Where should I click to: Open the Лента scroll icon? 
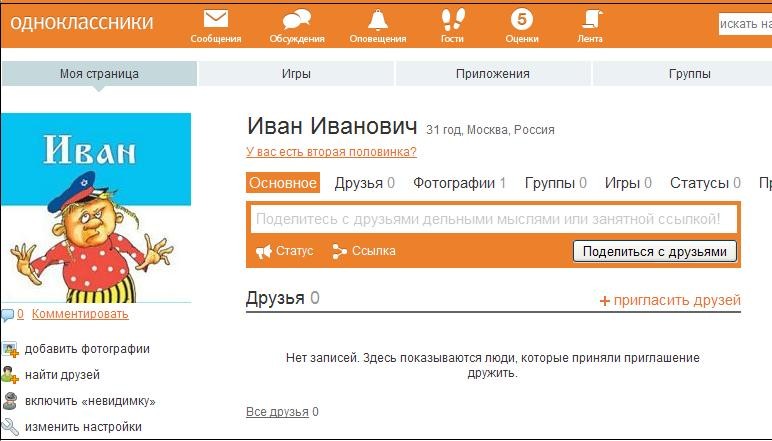tap(590, 20)
